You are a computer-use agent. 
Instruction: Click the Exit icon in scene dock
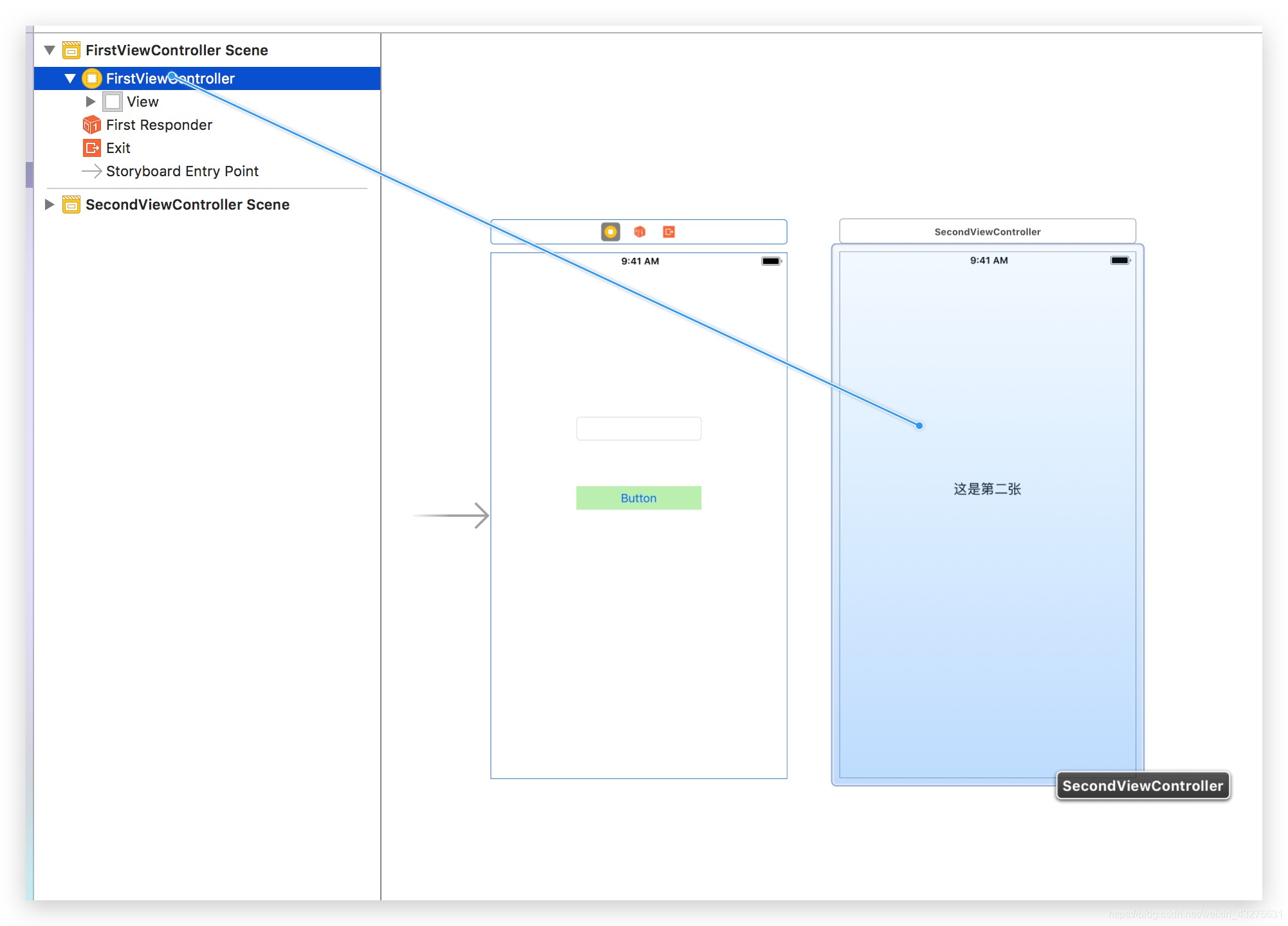click(668, 232)
